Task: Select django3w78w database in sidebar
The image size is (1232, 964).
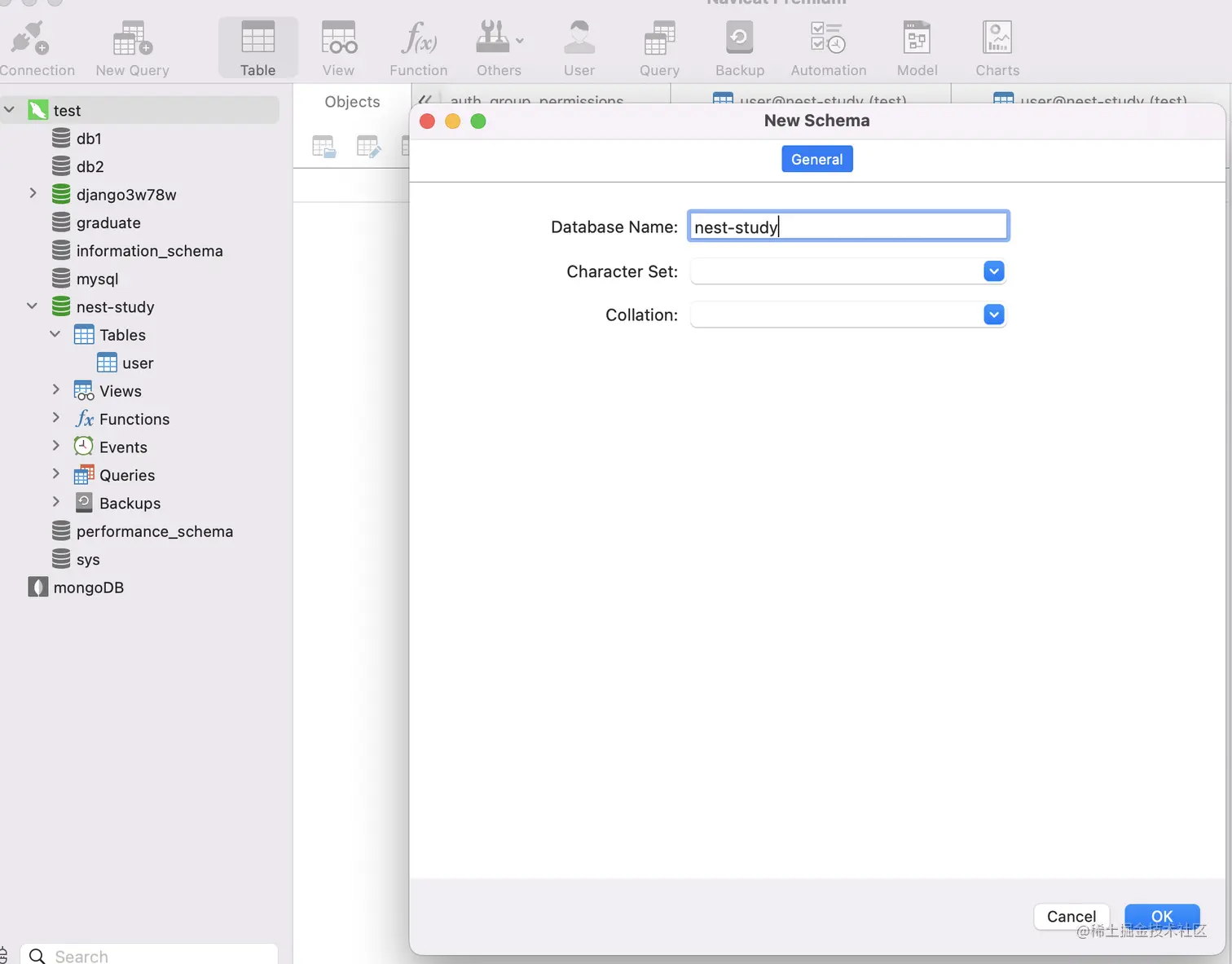Action: 126,194
